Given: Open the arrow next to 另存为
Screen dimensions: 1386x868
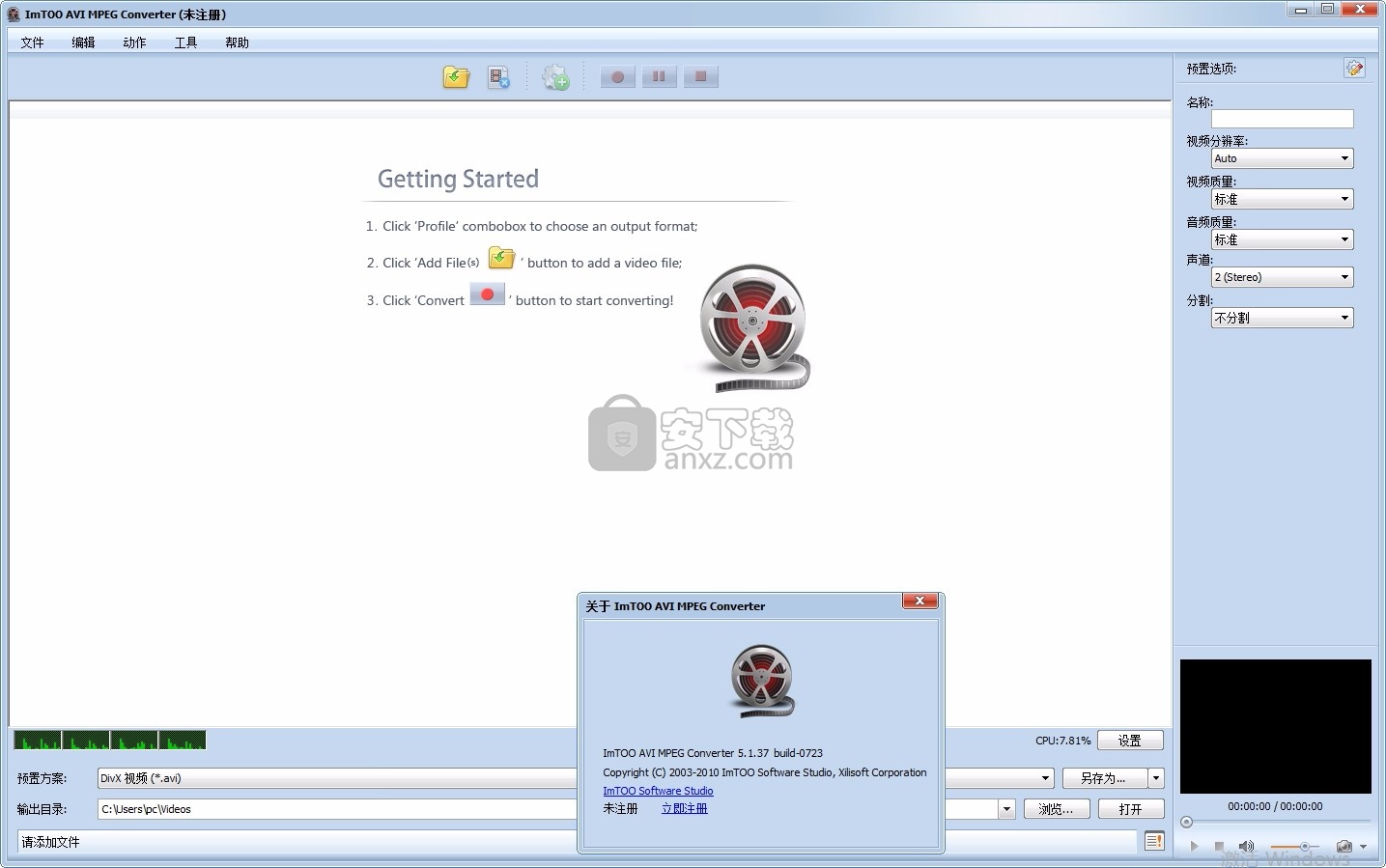Looking at the screenshot, I should pyautogui.click(x=1156, y=778).
